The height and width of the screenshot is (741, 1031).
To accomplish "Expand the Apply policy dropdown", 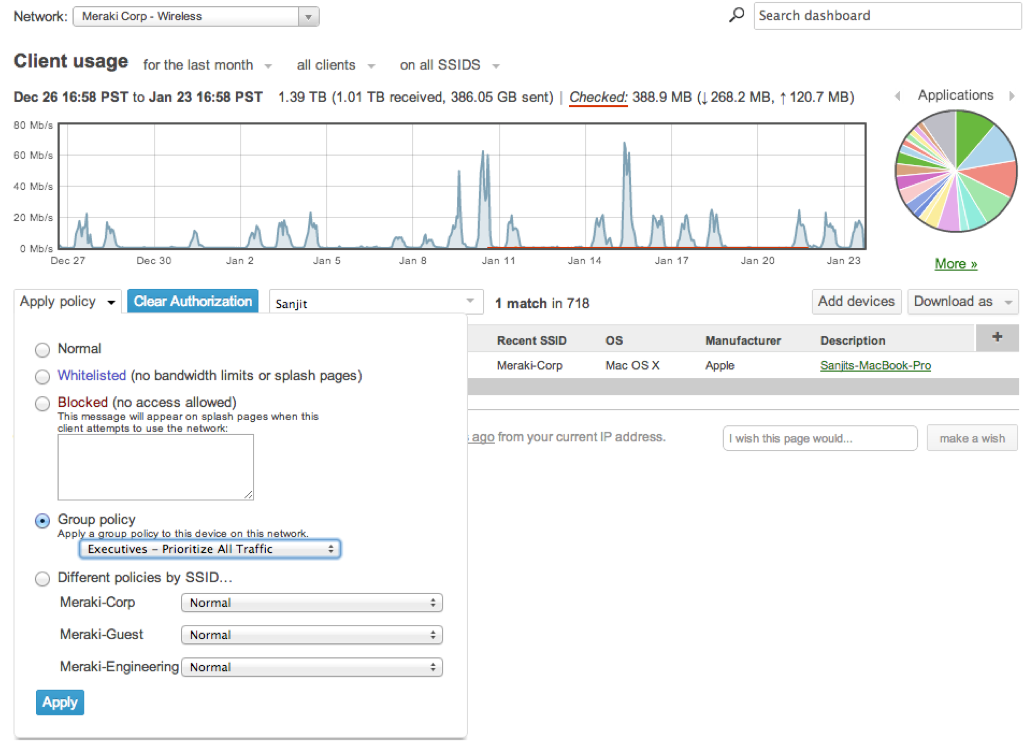I will (67, 302).
